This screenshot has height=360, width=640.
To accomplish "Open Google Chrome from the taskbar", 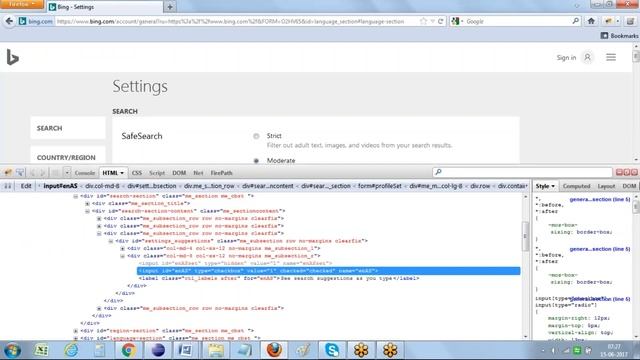I will pyautogui.click(x=129, y=350).
